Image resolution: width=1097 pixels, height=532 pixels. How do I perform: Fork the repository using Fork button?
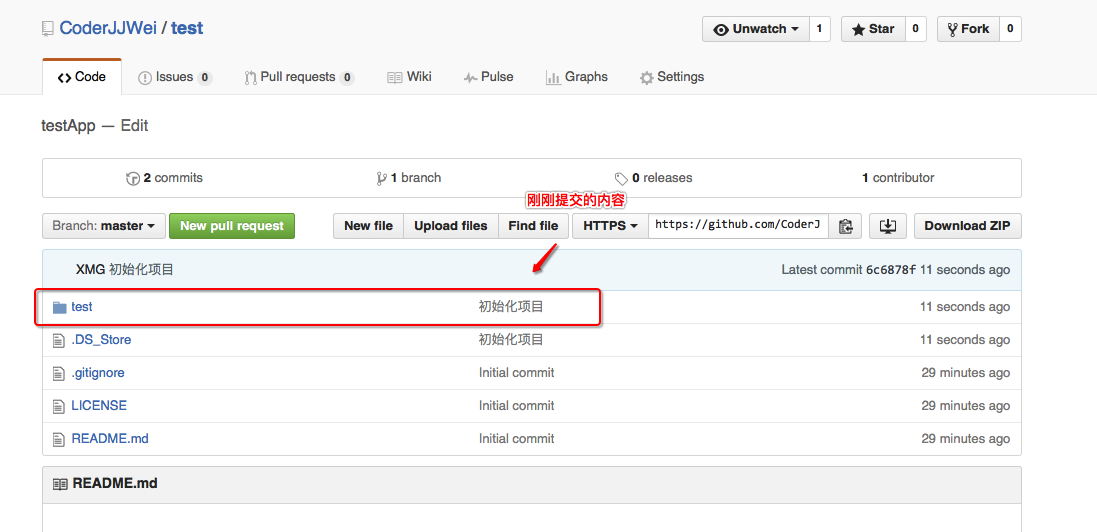[968, 29]
